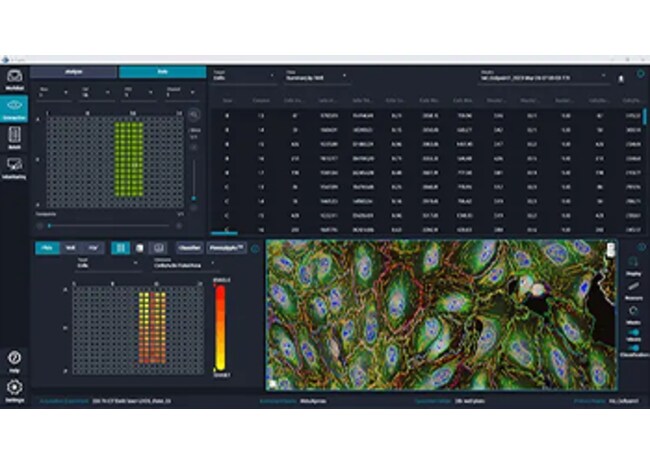This screenshot has width=650, height=464.
Task: Expand the Target dropdown above results table
Action: 243,77
